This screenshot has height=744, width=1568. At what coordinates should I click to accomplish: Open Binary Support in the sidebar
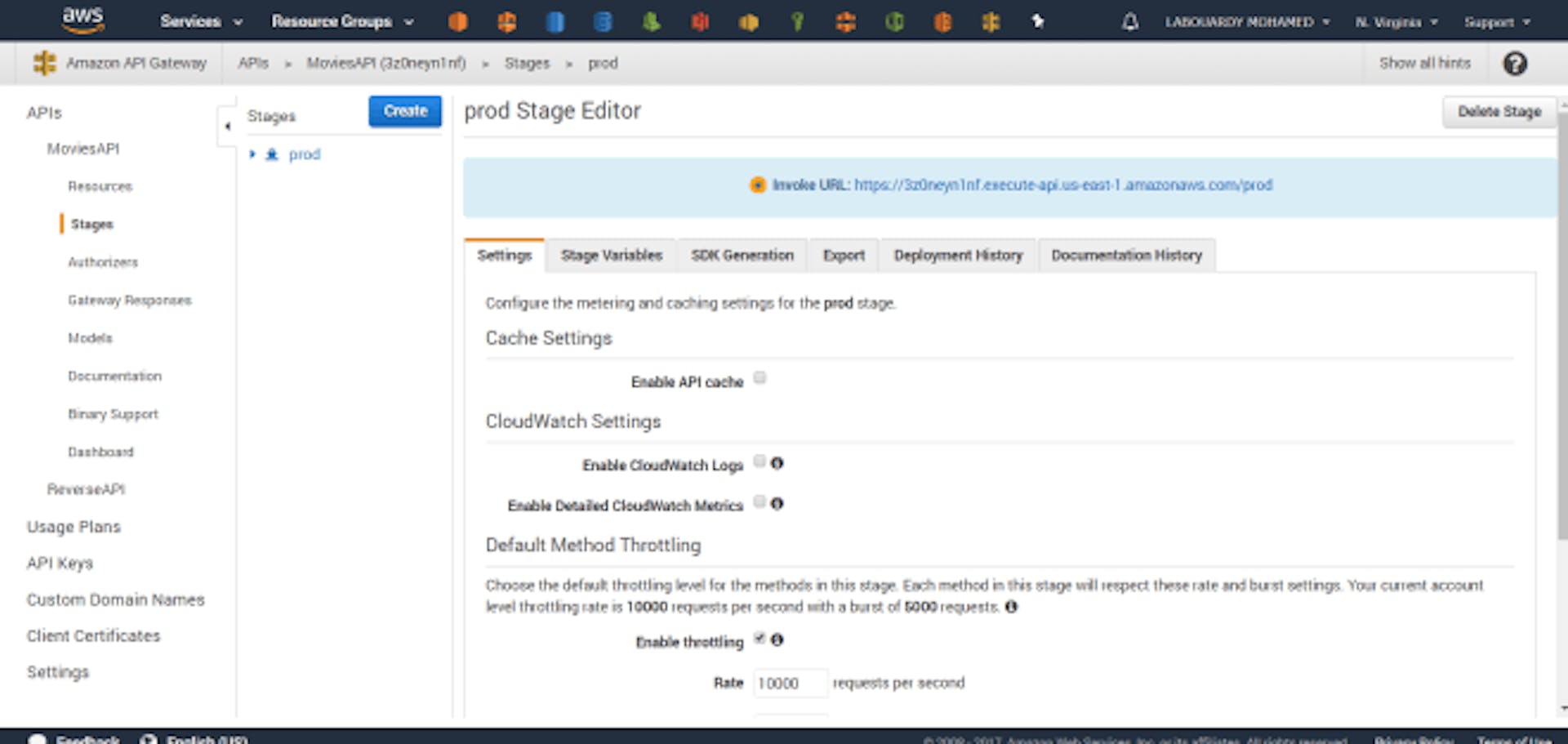pos(113,414)
